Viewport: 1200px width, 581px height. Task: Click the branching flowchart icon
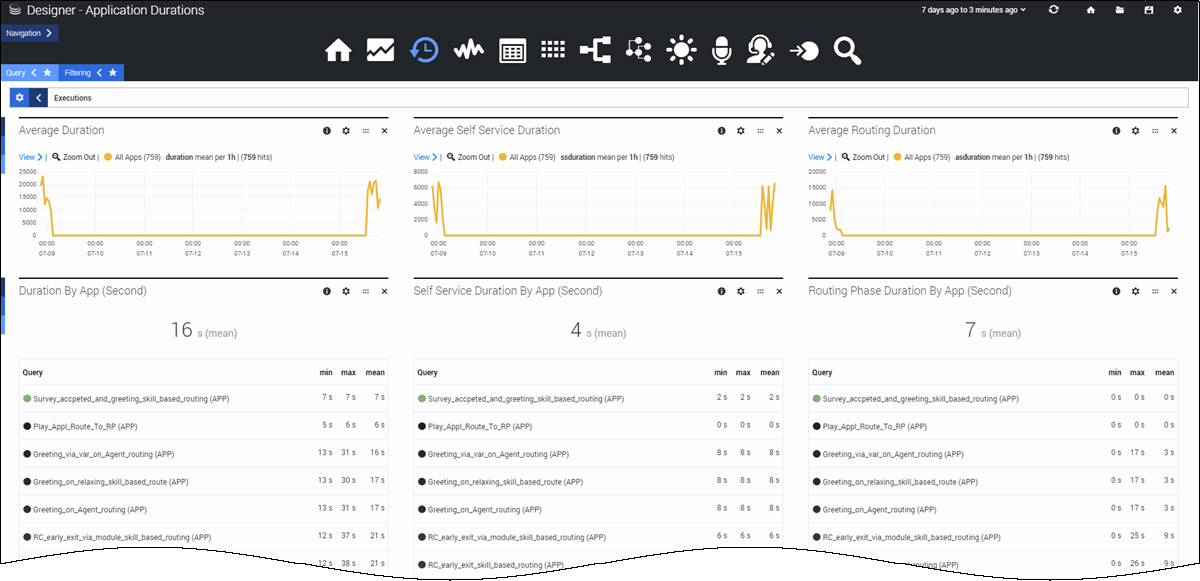pos(595,49)
